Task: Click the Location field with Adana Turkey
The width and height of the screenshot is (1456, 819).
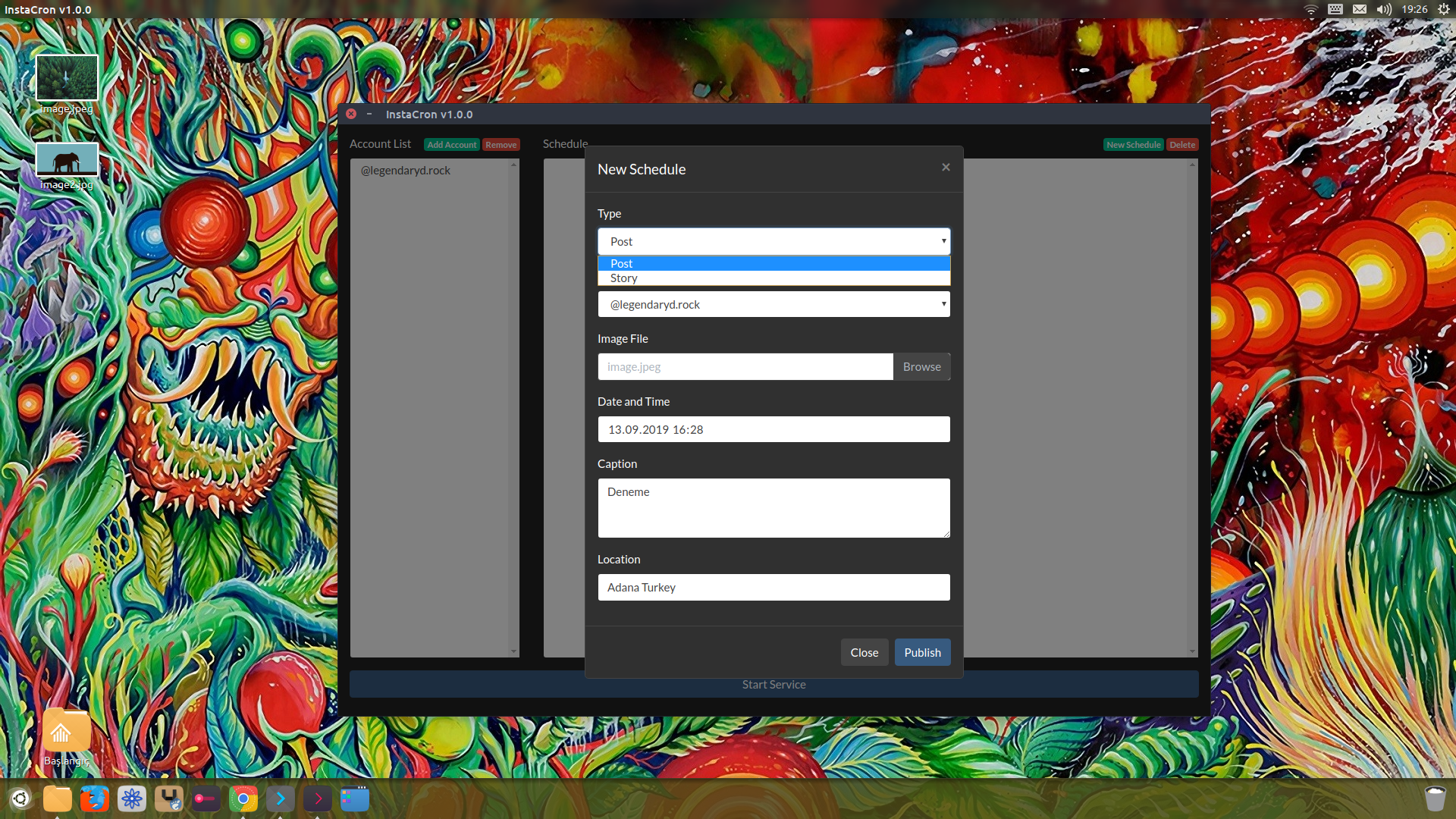Action: coord(773,587)
